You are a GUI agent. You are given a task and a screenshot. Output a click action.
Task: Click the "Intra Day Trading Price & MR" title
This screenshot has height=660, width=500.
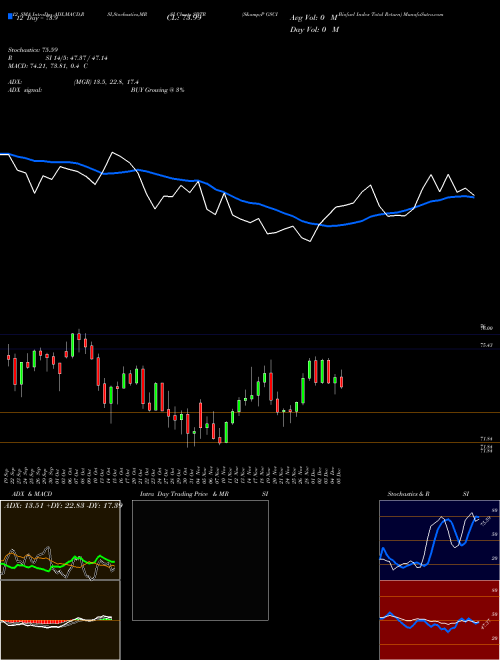pos(184,494)
